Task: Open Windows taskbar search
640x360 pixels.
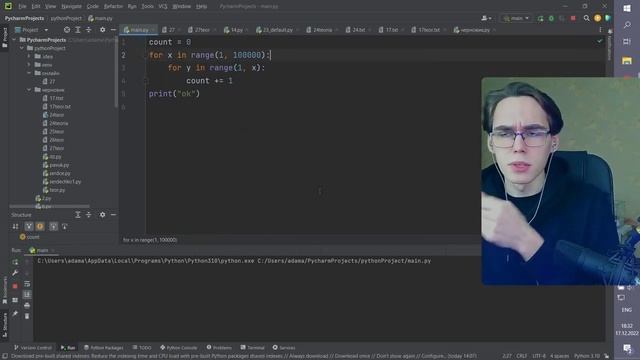Action: tap(627, 25)
